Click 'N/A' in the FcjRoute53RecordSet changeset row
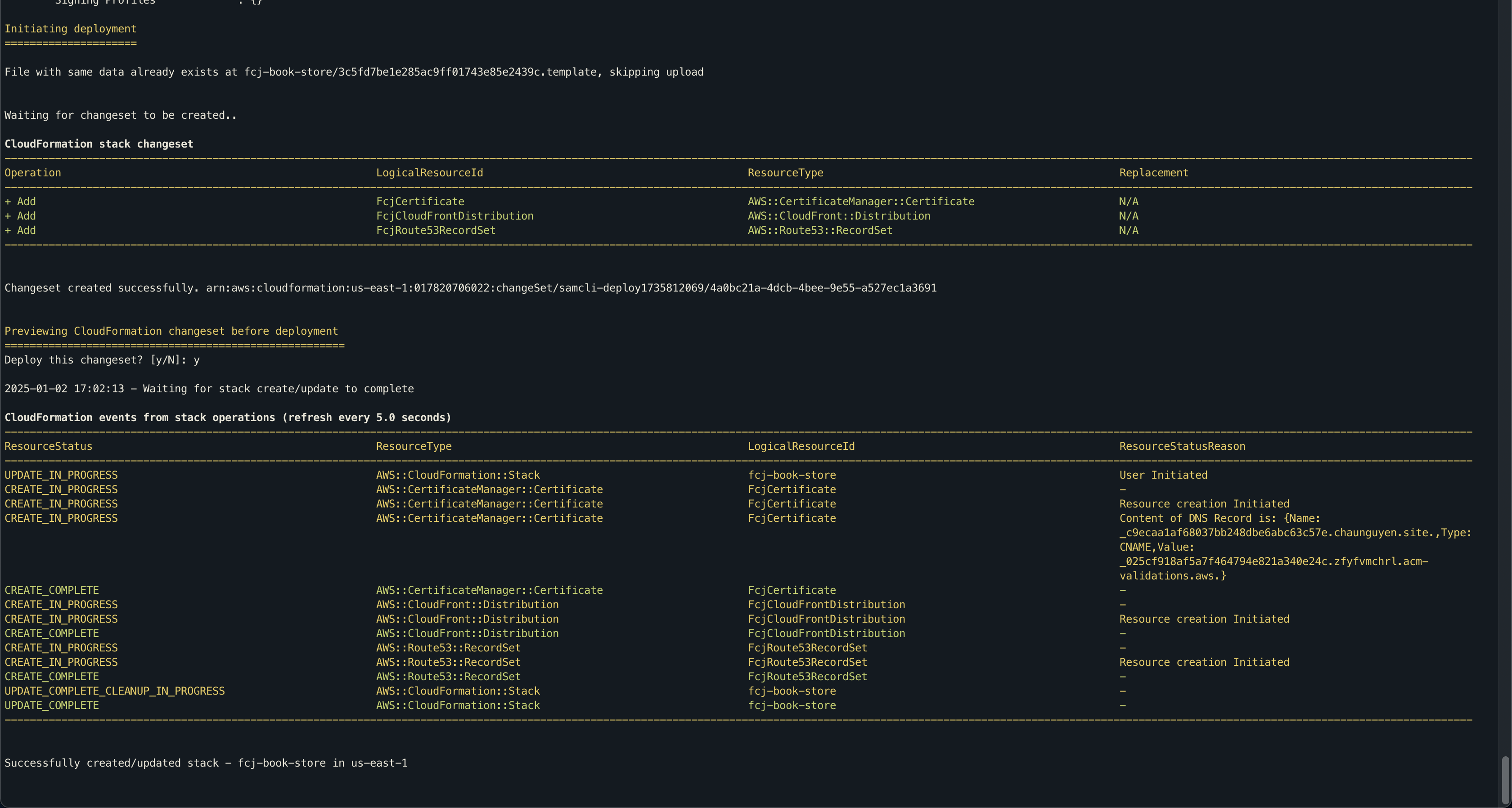 1128,231
